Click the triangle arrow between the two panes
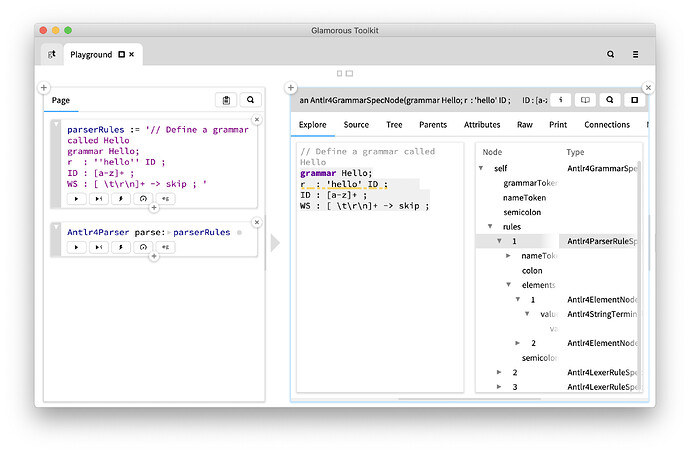Viewport: 690px width, 453px height. pyautogui.click(x=275, y=243)
